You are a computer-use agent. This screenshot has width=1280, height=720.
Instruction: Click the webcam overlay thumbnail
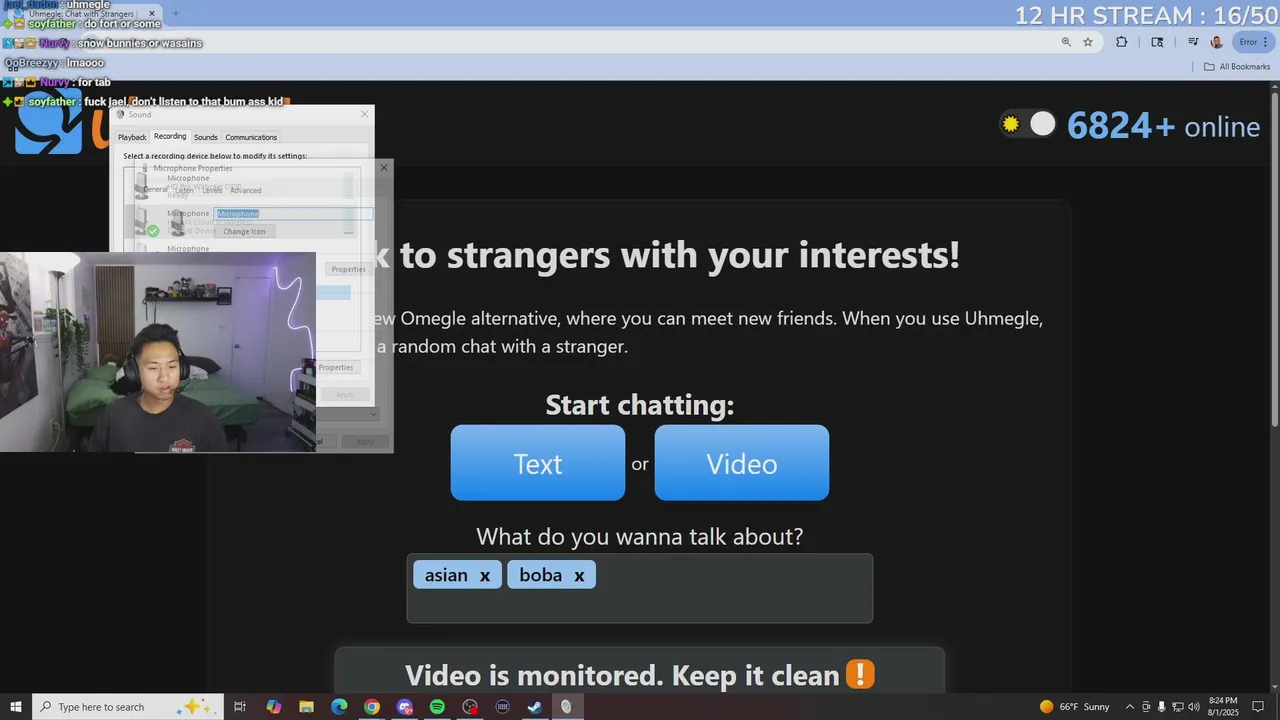click(x=158, y=352)
